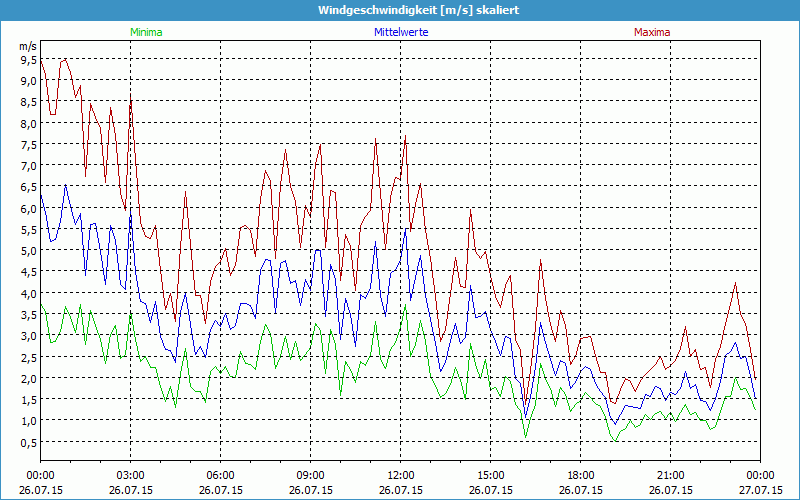Select the 8,0 y-axis value
Screen dimensions: 800x500
(28, 123)
